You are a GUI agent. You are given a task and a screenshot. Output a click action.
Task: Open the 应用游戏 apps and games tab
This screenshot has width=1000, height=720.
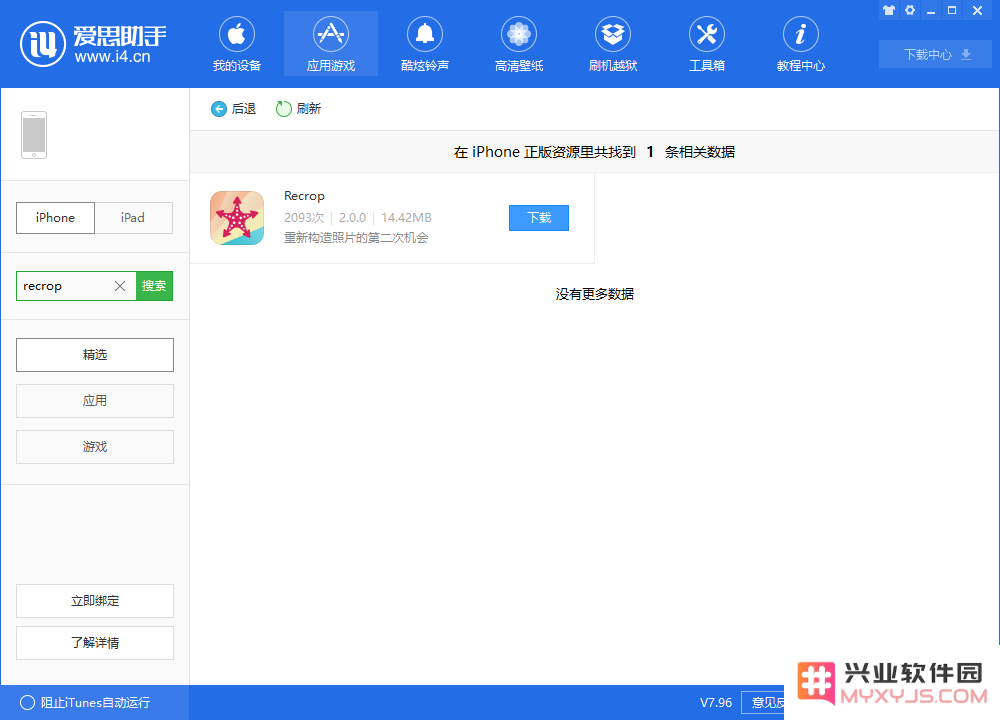click(x=330, y=44)
